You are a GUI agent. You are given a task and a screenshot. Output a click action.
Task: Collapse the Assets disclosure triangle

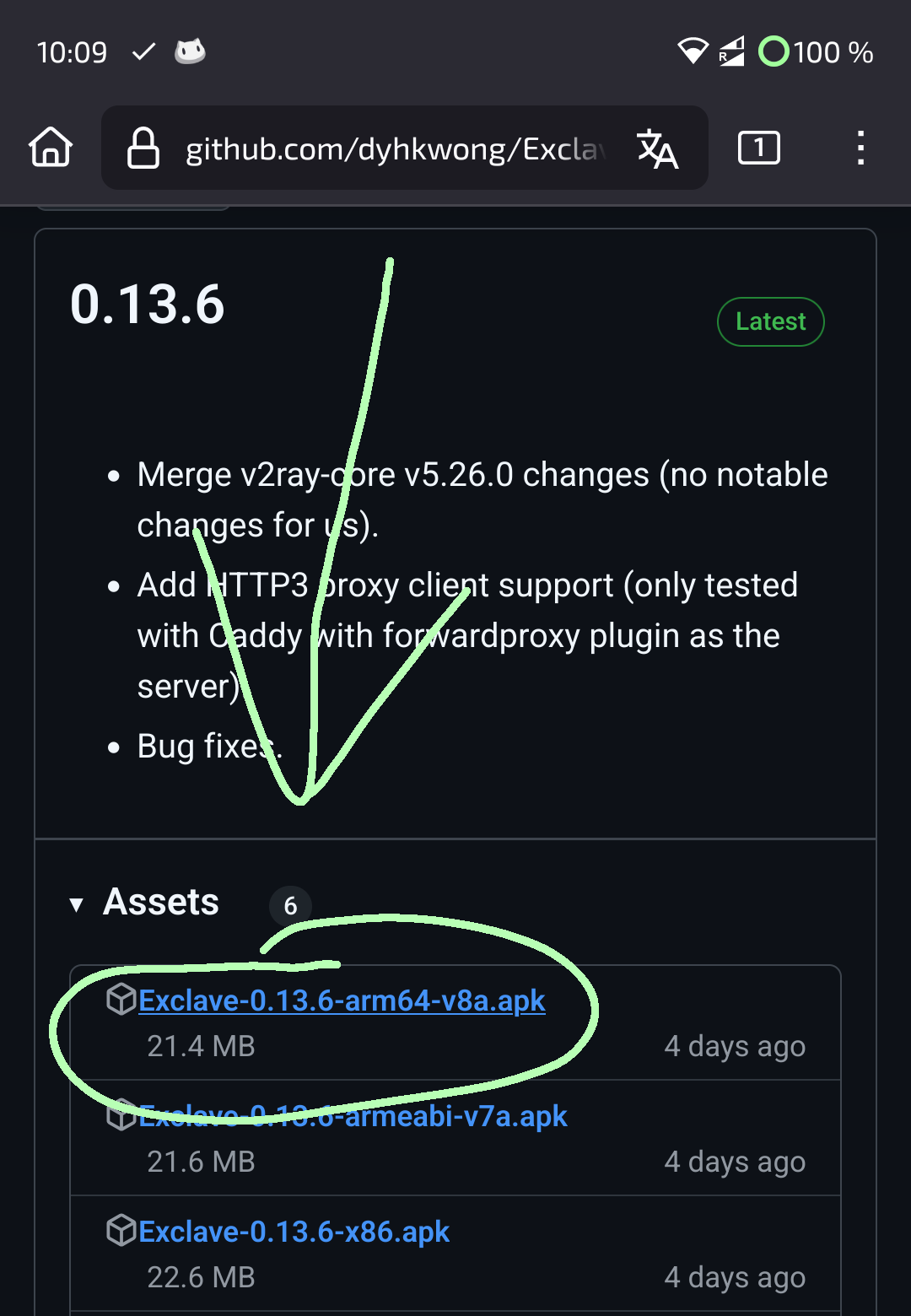(x=77, y=905)
